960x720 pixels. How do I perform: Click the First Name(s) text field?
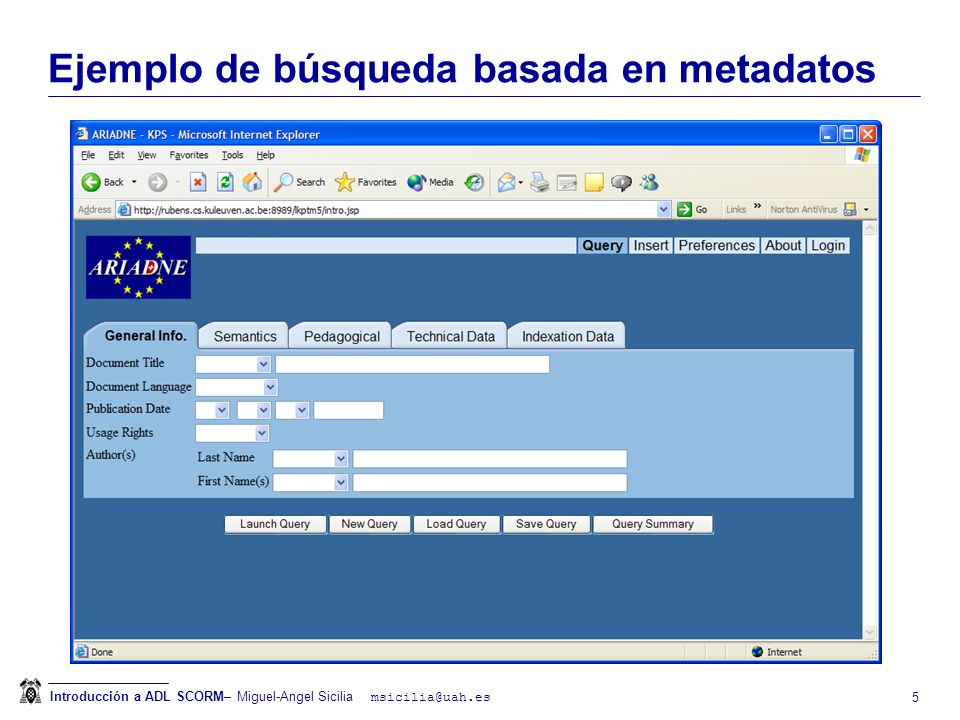(490, 482)
